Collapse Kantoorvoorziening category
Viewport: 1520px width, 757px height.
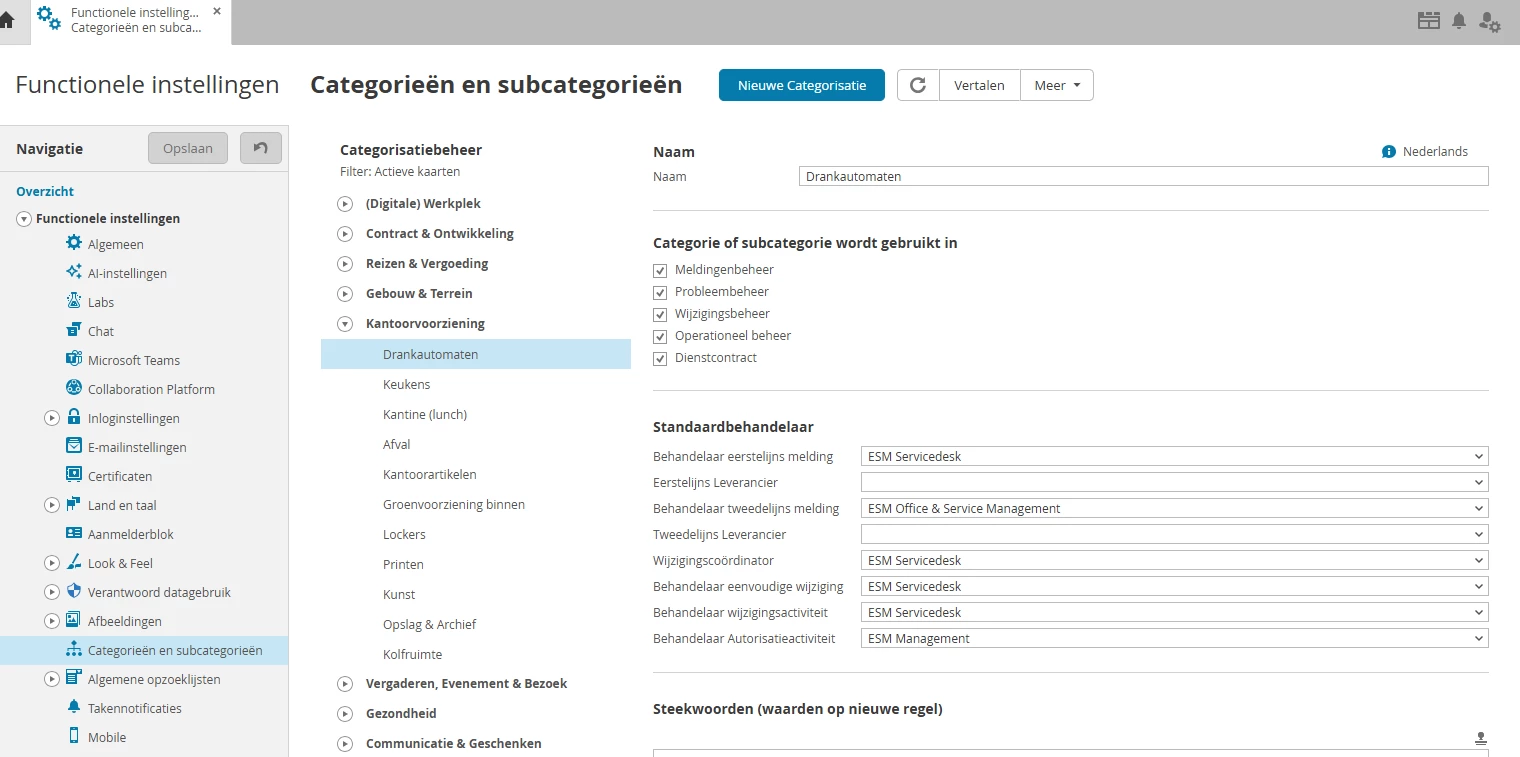[345, 323]
